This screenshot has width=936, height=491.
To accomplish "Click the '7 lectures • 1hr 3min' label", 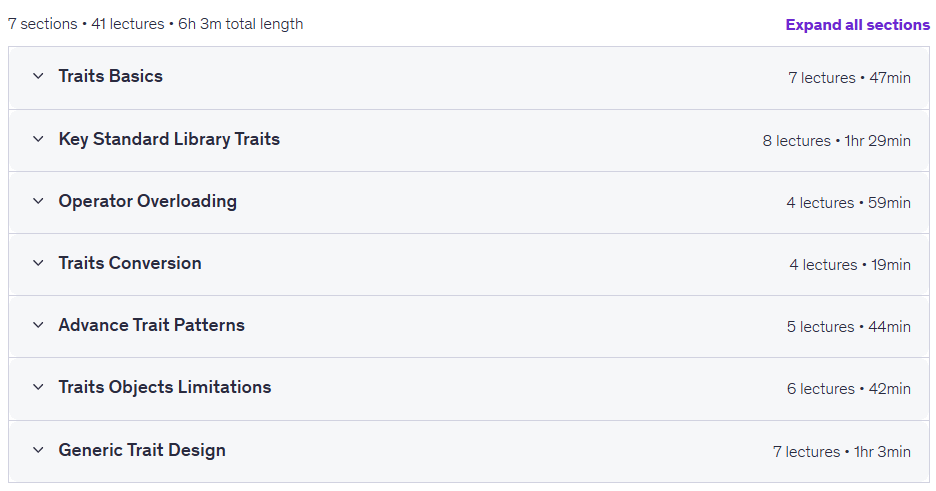I will [842, 452].
